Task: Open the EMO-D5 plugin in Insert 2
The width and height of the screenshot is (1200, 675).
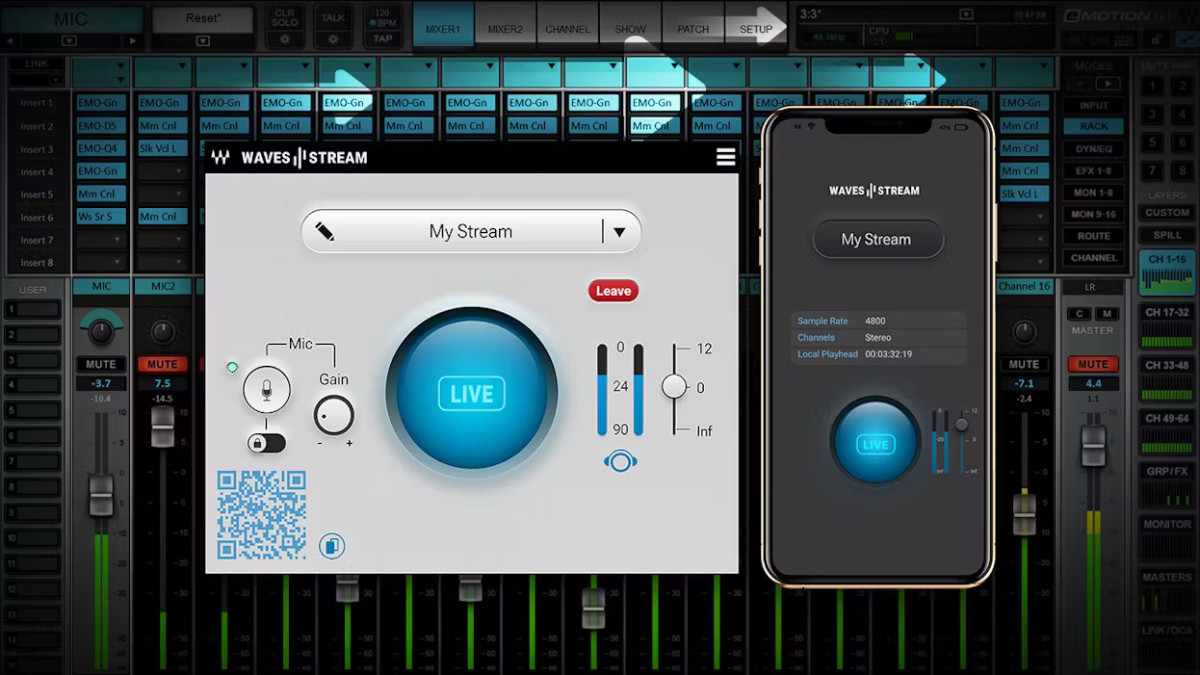Action: point(102,126)
